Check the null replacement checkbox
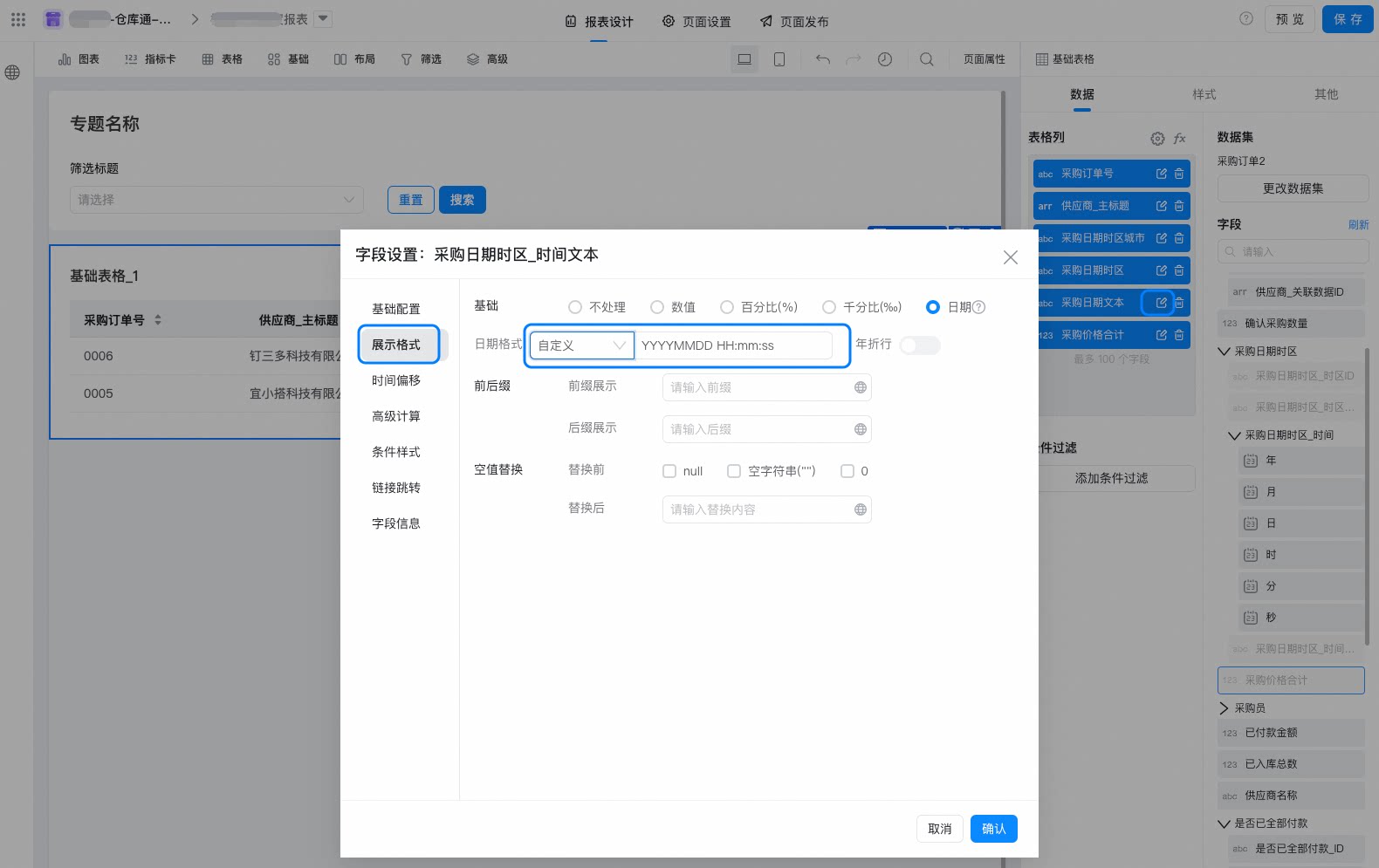This screenshot has height=868, width=1379. pyautogui.click(x=669, y=471)
